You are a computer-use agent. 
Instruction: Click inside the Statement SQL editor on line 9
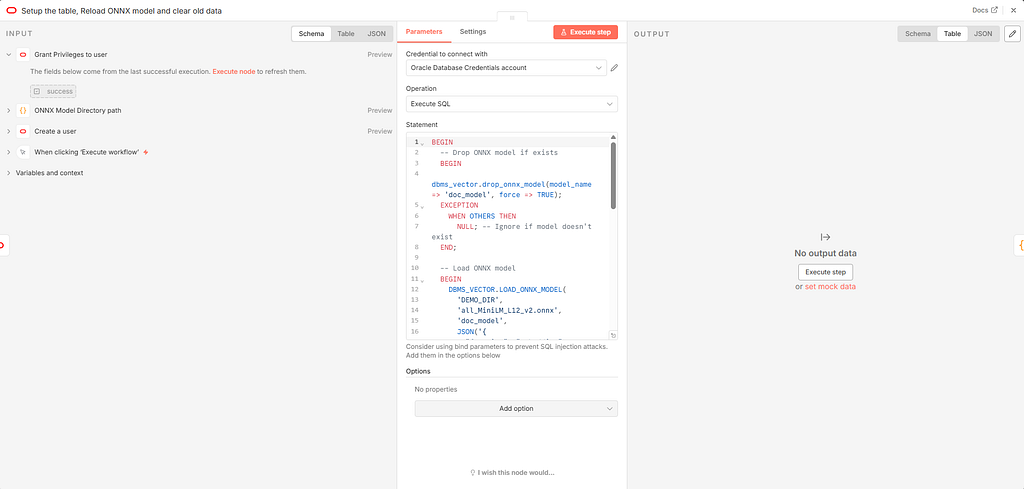pos(519,258)
